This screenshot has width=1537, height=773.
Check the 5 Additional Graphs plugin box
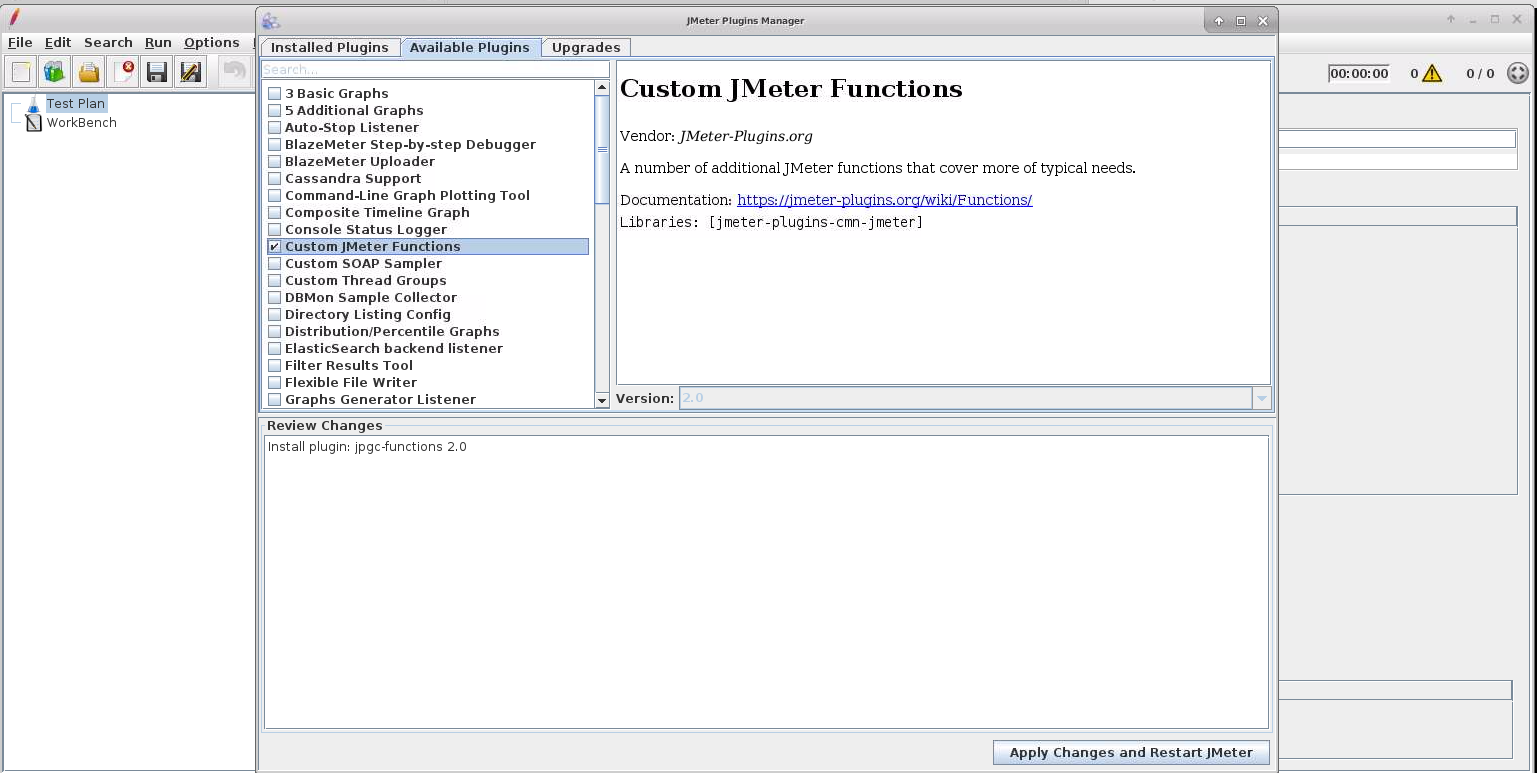(274, 111)
